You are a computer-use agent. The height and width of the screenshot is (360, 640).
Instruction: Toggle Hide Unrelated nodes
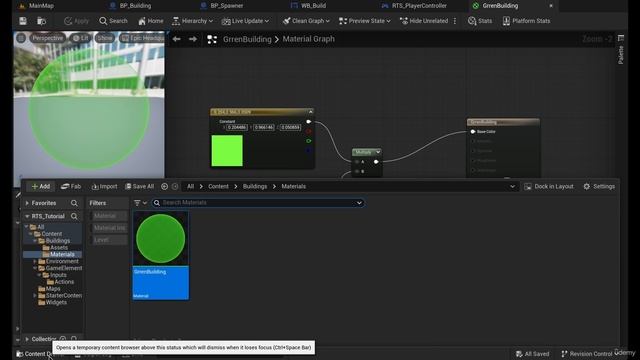pyautogui.click(x=424, y=21)
